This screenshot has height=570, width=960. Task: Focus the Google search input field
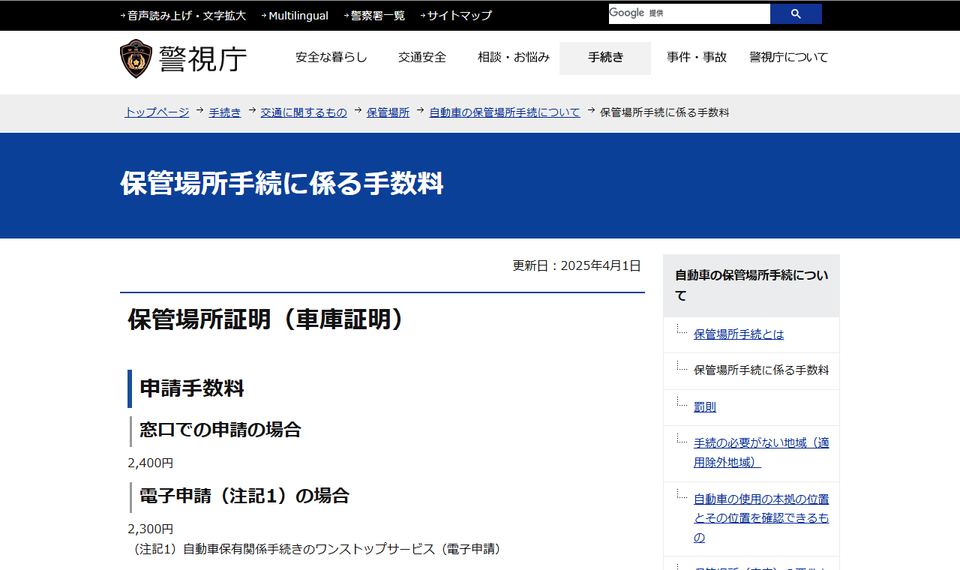tap(689, 13)
